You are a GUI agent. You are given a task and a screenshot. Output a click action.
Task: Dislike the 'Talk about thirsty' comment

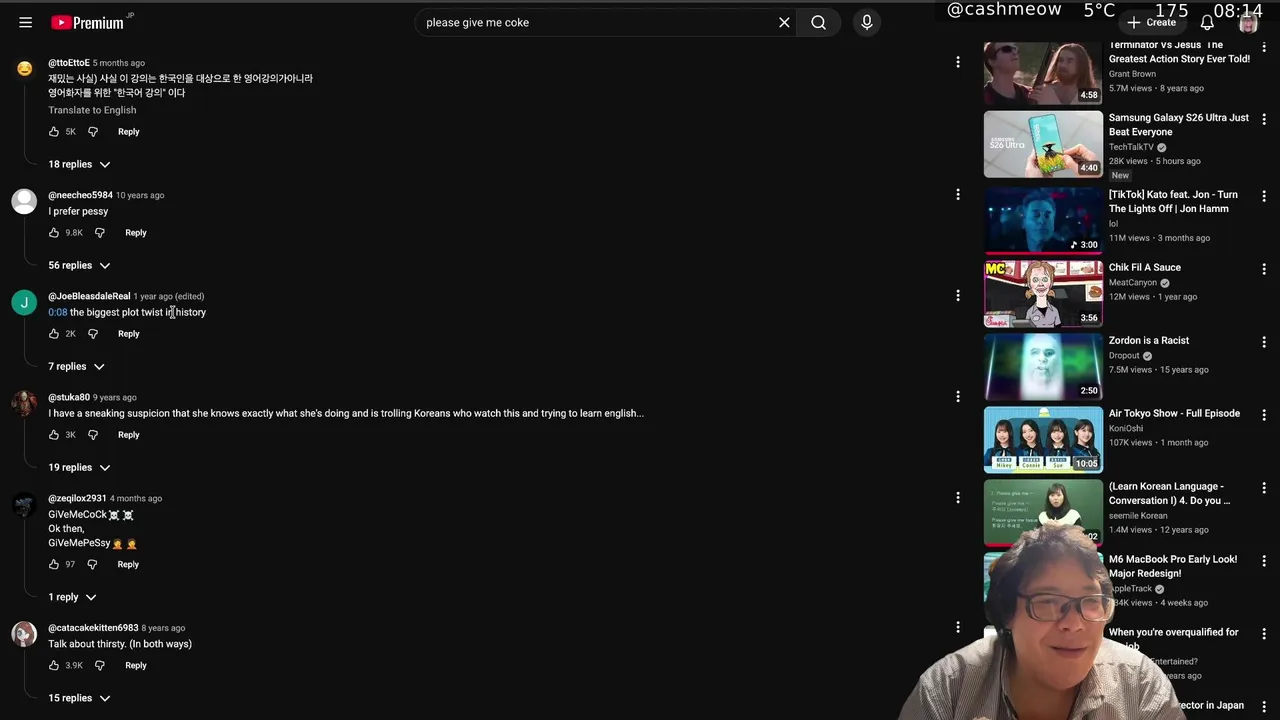100,666
